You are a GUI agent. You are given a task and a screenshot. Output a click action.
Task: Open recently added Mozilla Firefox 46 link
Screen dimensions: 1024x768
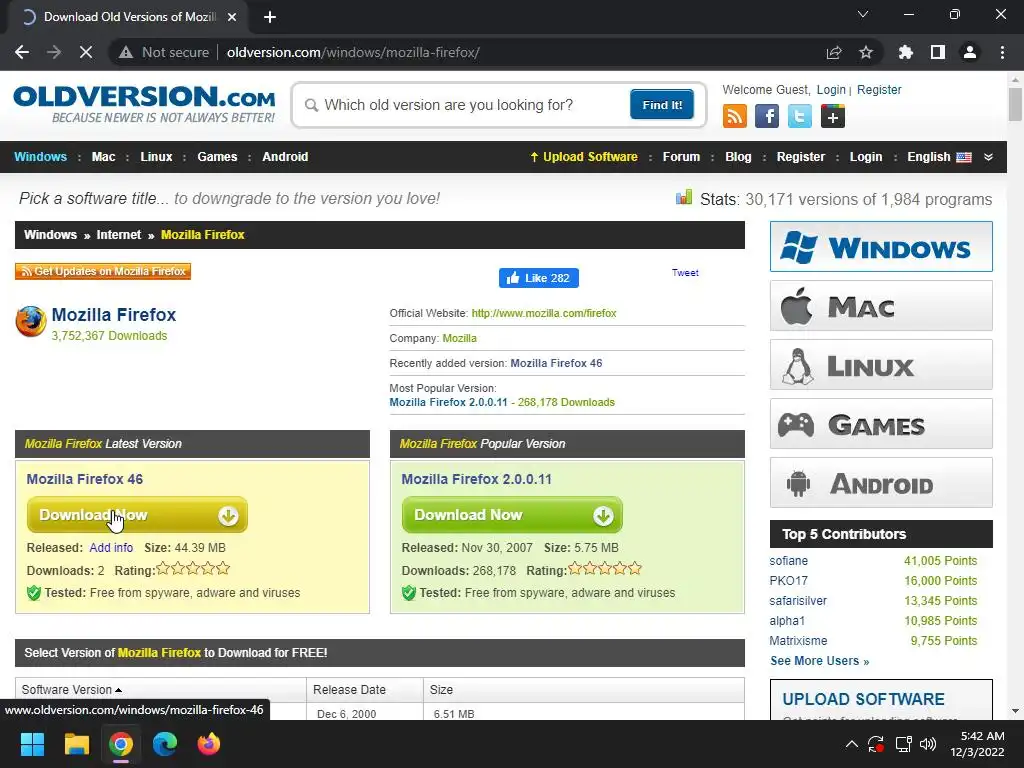[x=556, y=363]
